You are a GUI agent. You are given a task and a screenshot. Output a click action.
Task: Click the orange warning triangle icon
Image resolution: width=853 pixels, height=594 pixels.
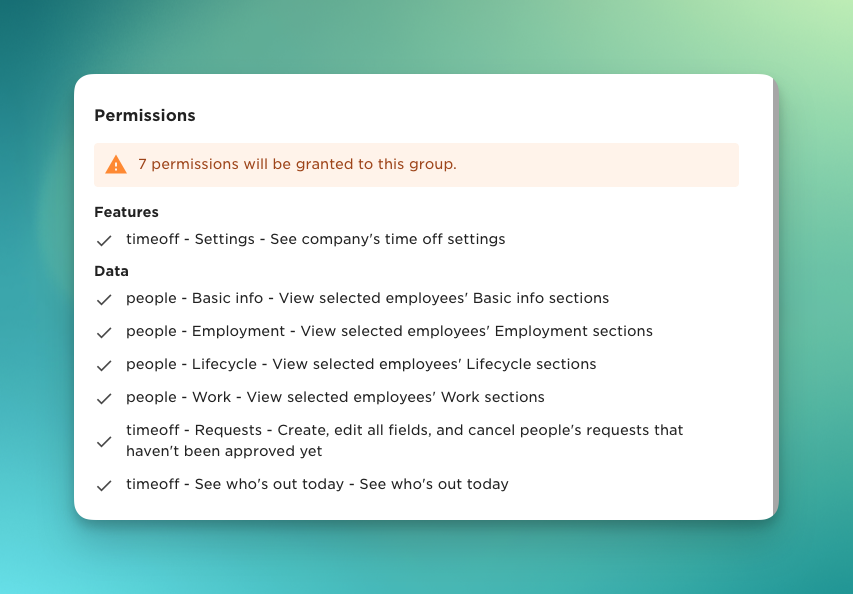pos(116,165)
